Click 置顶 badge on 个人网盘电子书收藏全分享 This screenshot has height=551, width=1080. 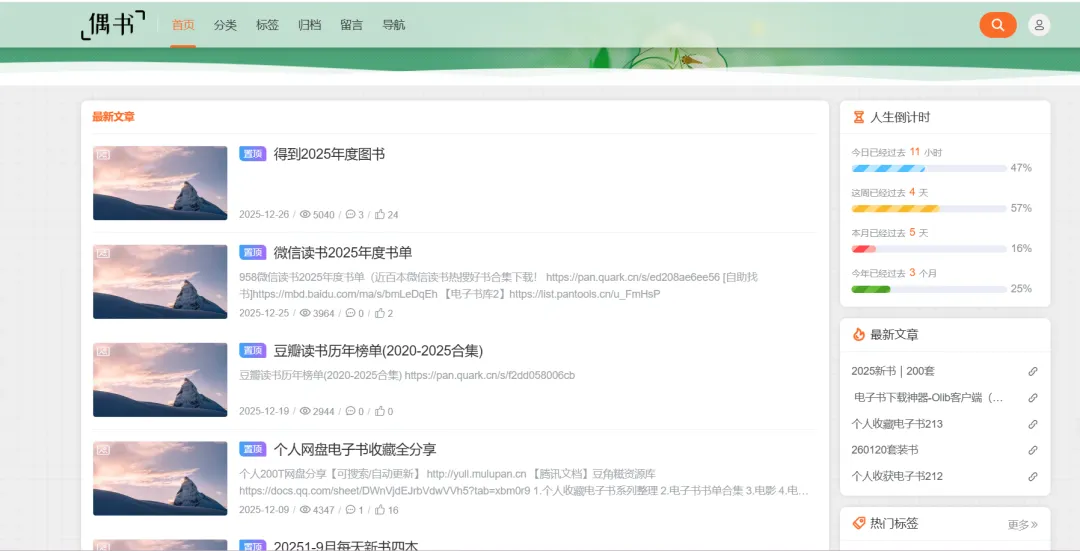click(253, 449)
